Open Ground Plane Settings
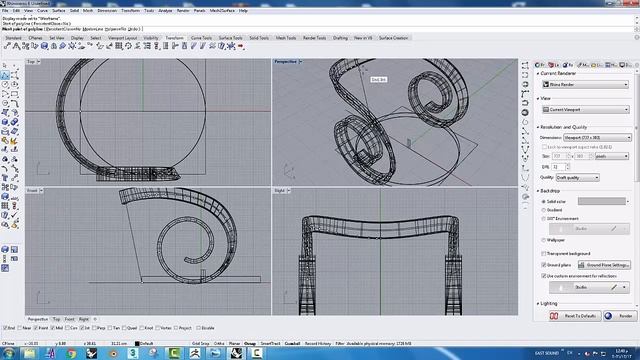 point(604,265)
